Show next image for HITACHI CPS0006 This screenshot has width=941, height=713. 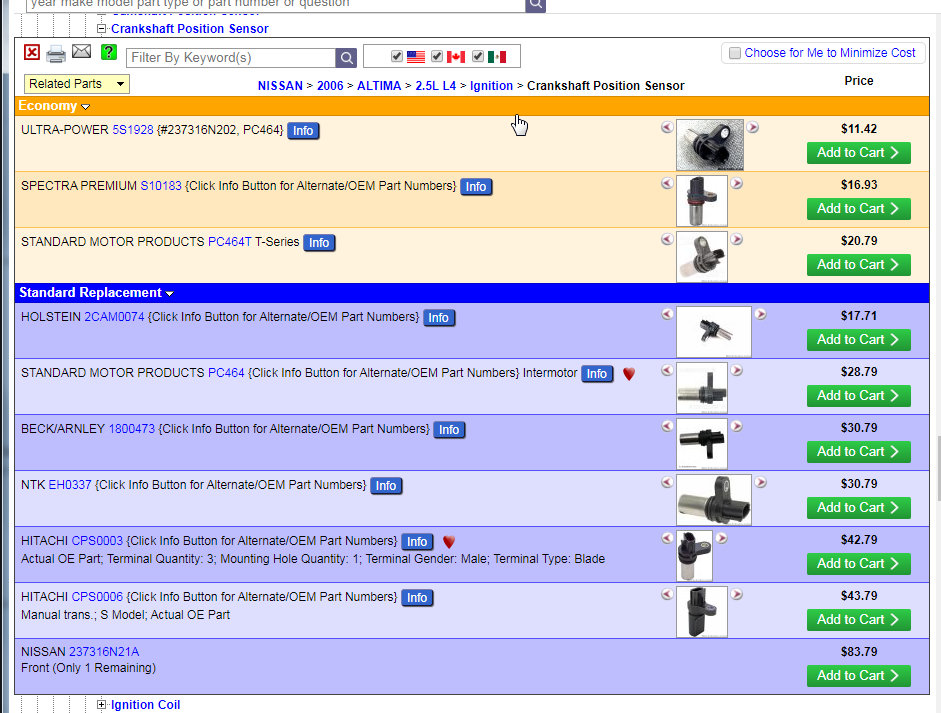tap(737, 594)
